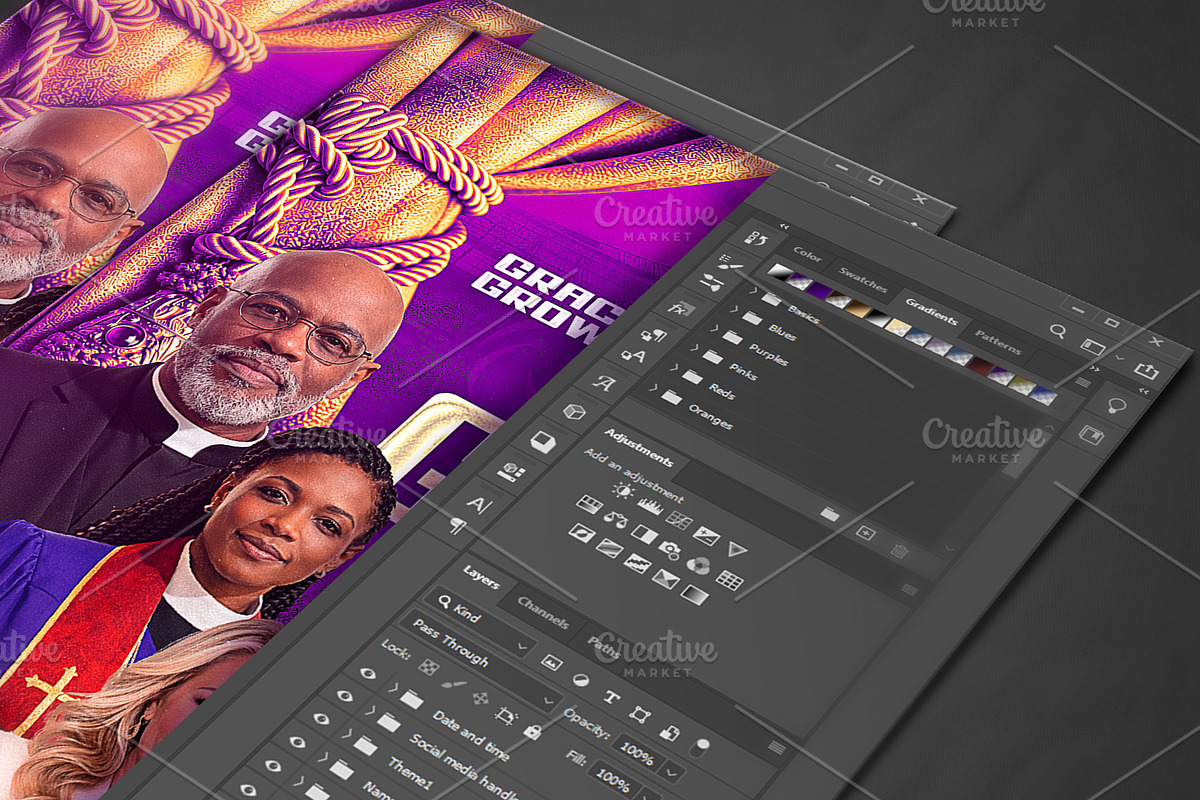
Task: Add a Levels adjustment
Action: click(x=650, y=506)
